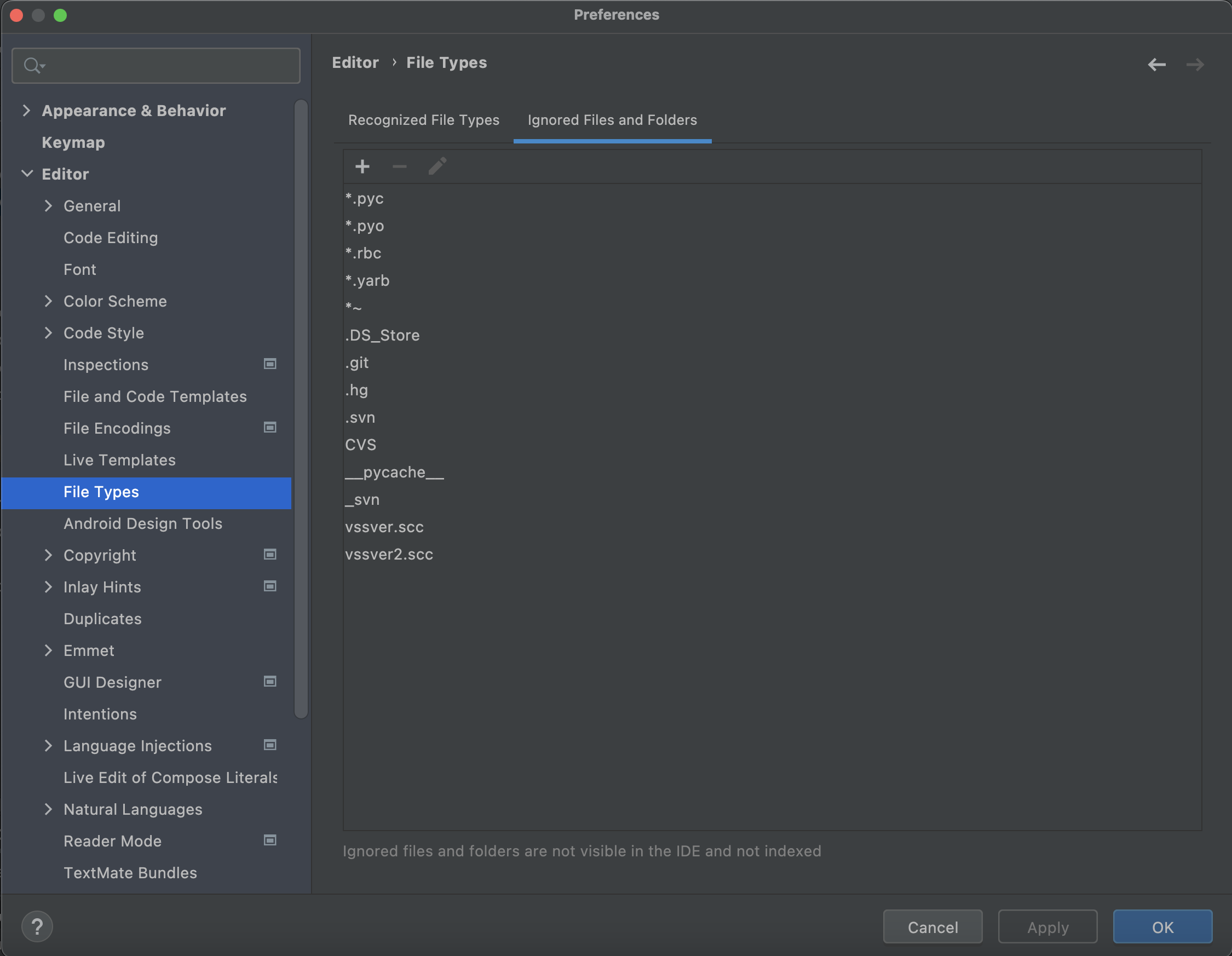The width and height of the screenshot is (1232, 956).
Task: Select the __pycache__ ignored entry
Action: click(394, 472)
